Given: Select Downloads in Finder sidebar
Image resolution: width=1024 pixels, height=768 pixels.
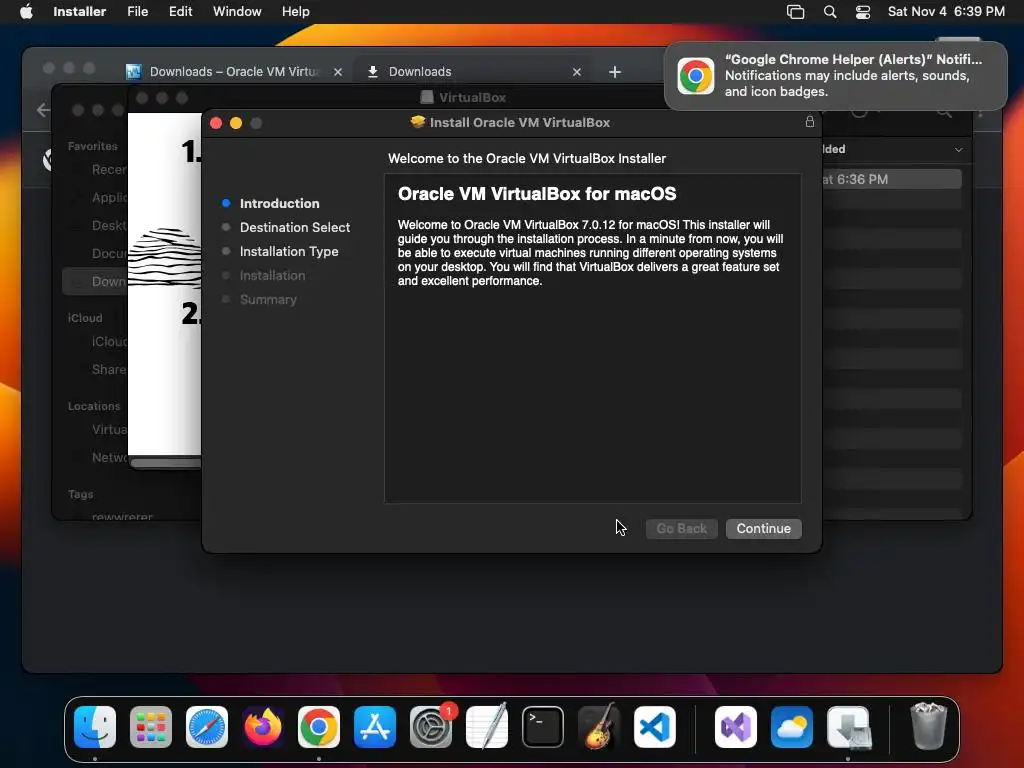Looking at the screenshot, I should click(x=95, y=281).
